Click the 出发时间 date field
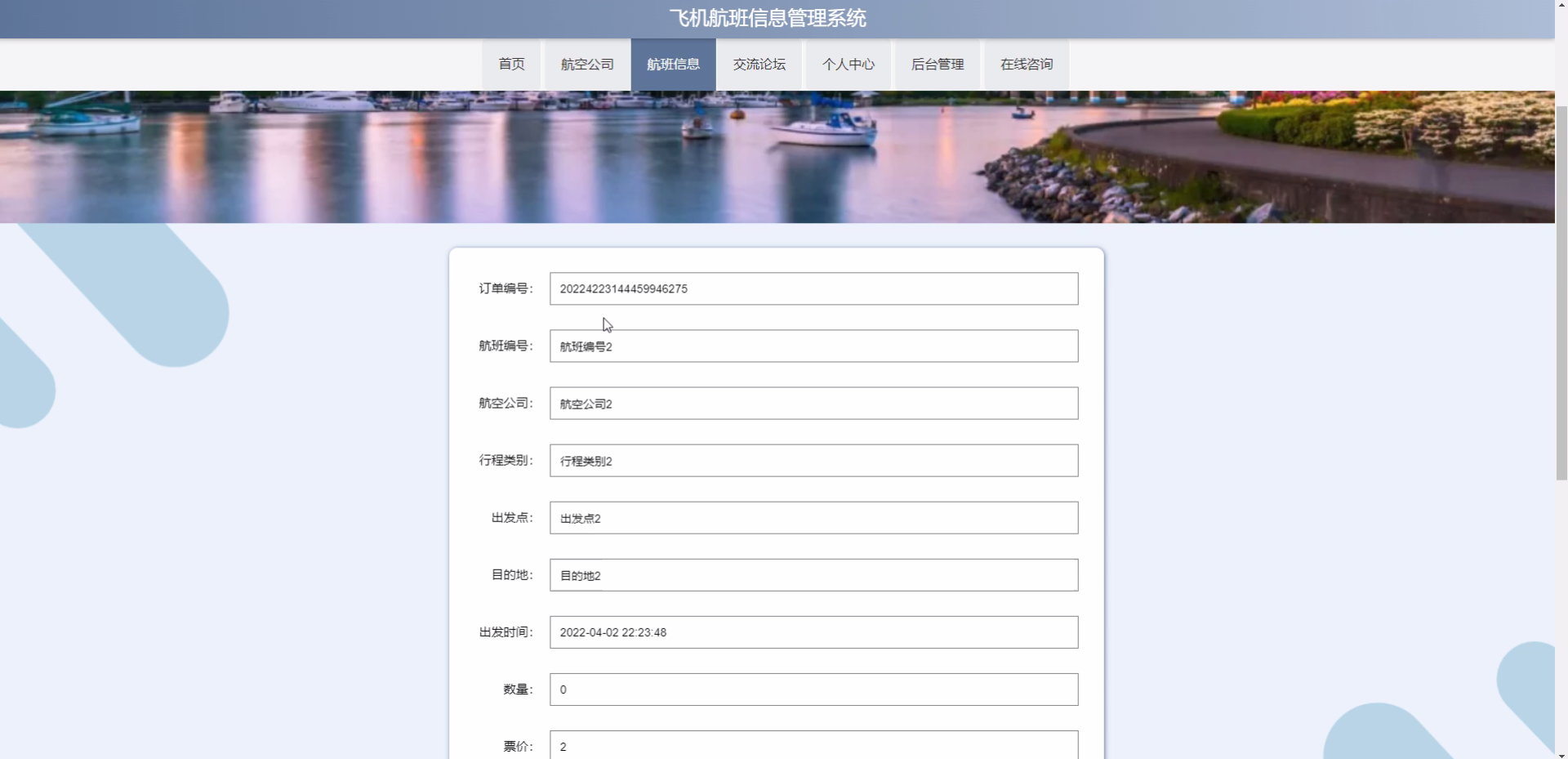 click(x=813, y=632)
